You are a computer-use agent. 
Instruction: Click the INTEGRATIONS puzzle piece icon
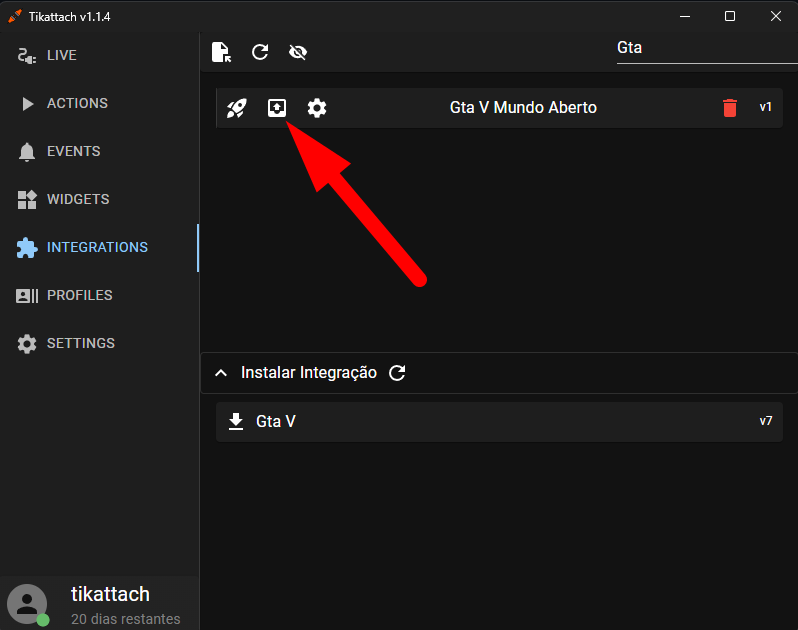pos(27,248)
